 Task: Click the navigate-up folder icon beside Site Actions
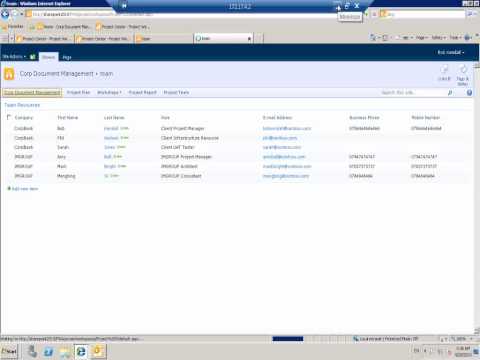coord(33,57)
